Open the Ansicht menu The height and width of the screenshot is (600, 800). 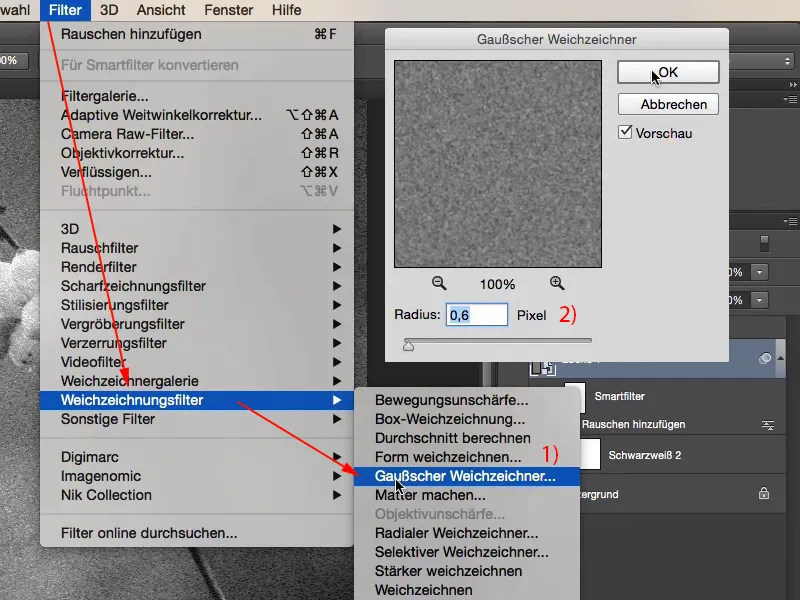[161, 10]
